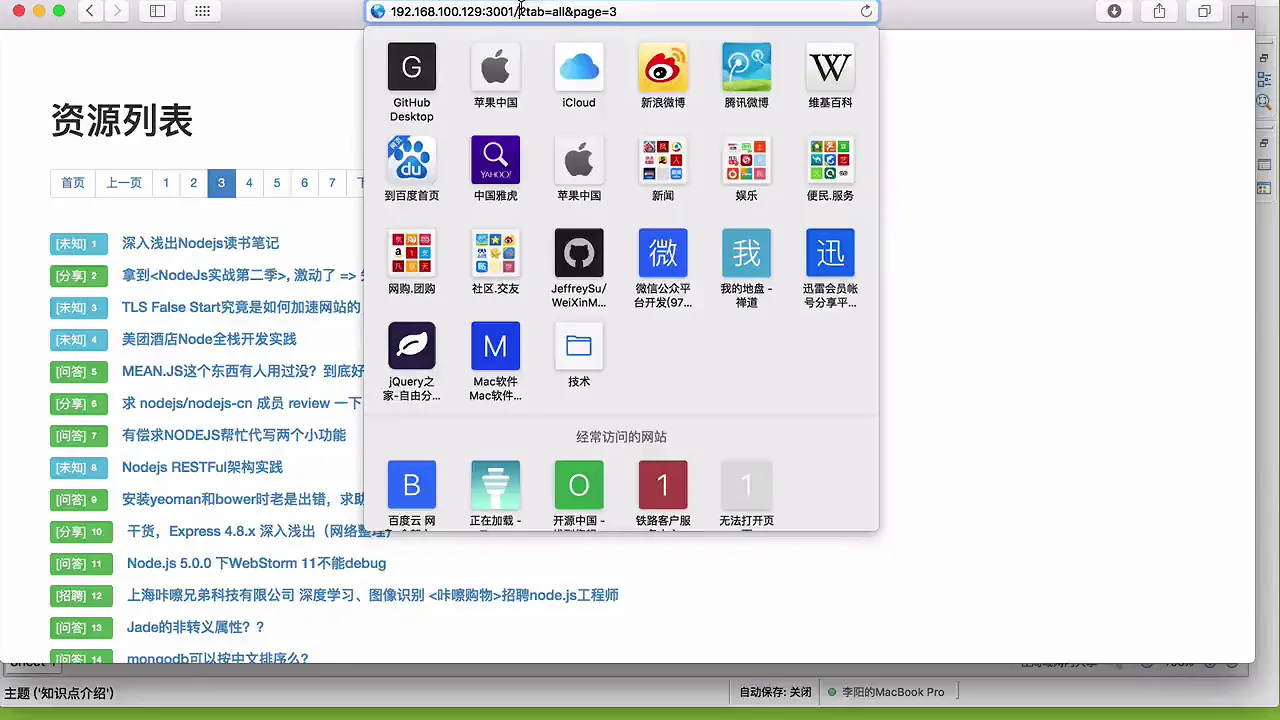Open the GitHub Desktop favorite
The image size is (1280, 720).
tap(412, 67)
